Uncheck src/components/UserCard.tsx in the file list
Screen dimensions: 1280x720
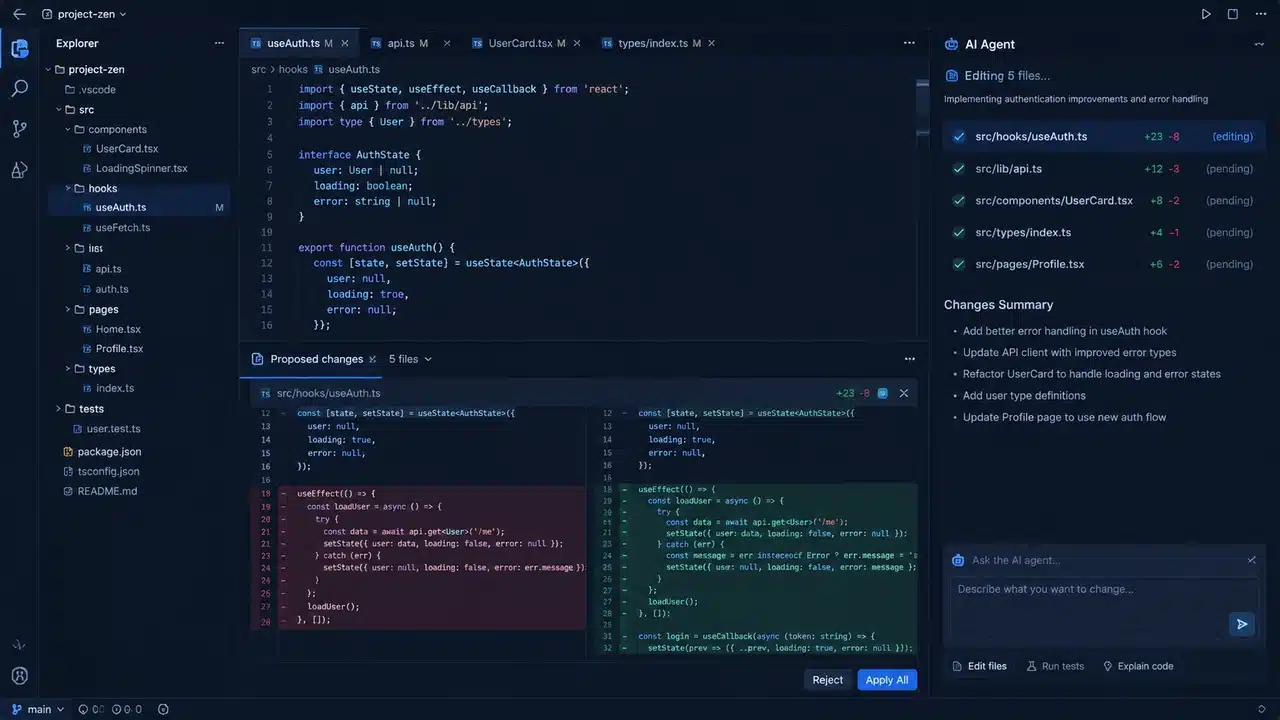(959, 200)
